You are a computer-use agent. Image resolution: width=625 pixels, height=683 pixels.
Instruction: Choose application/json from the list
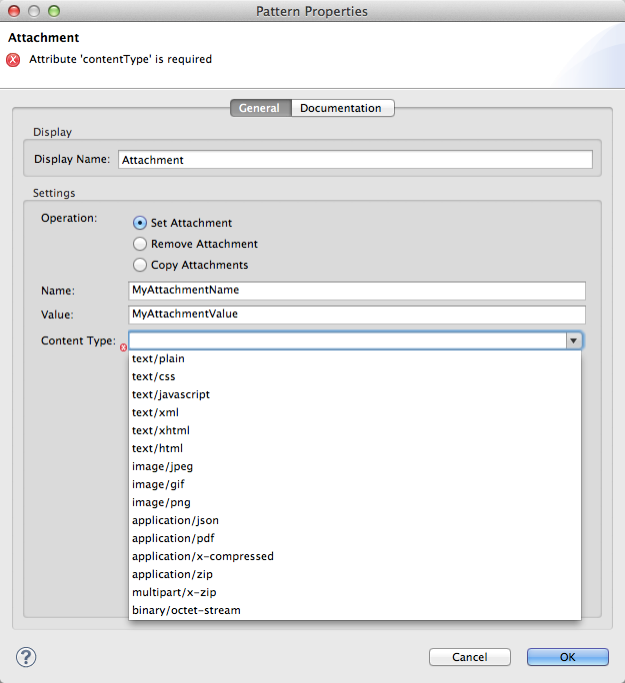coord(175,520)
